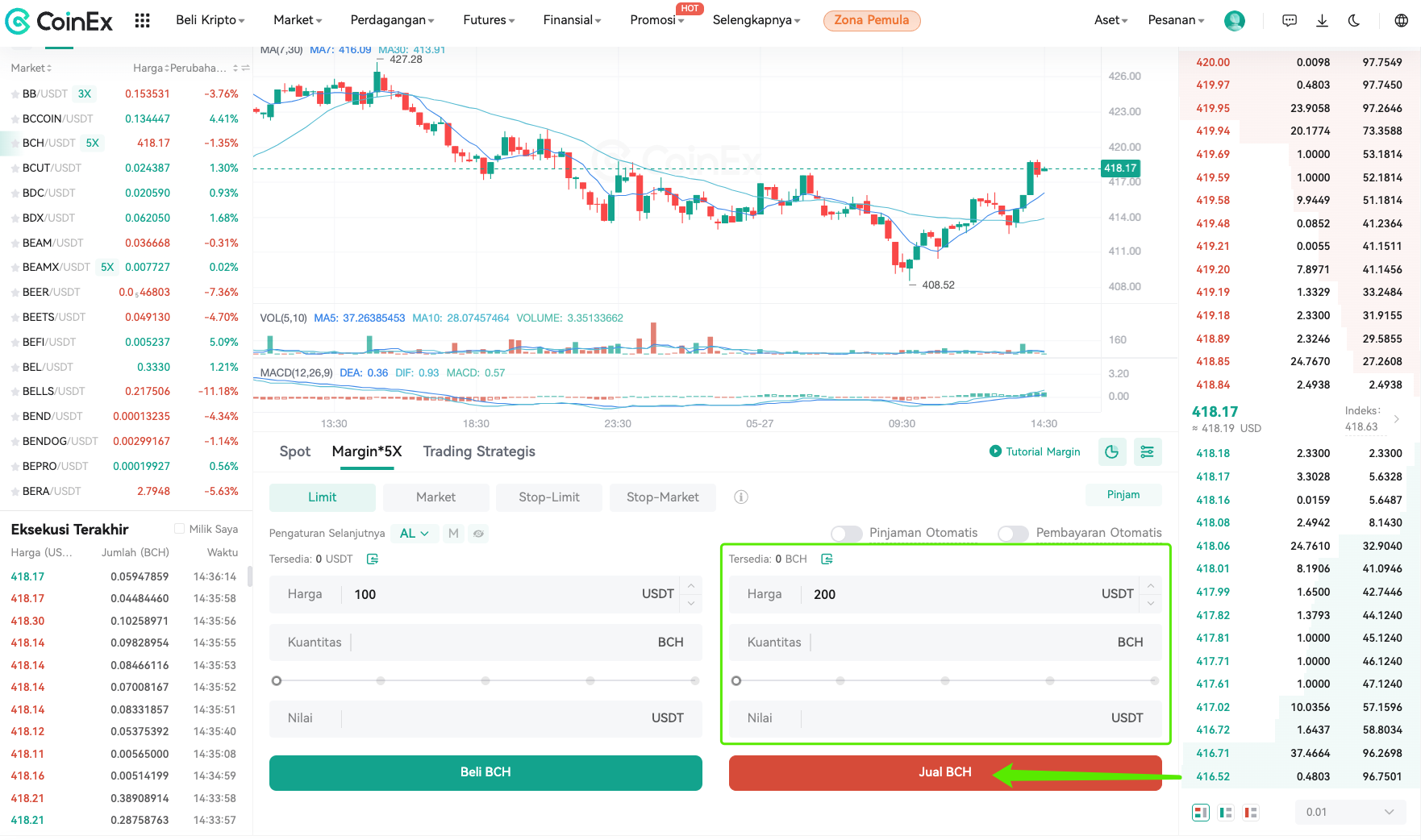Select the Limit order type tab
This screenshot has height=840, width=1421.
(x=323, y=497)
